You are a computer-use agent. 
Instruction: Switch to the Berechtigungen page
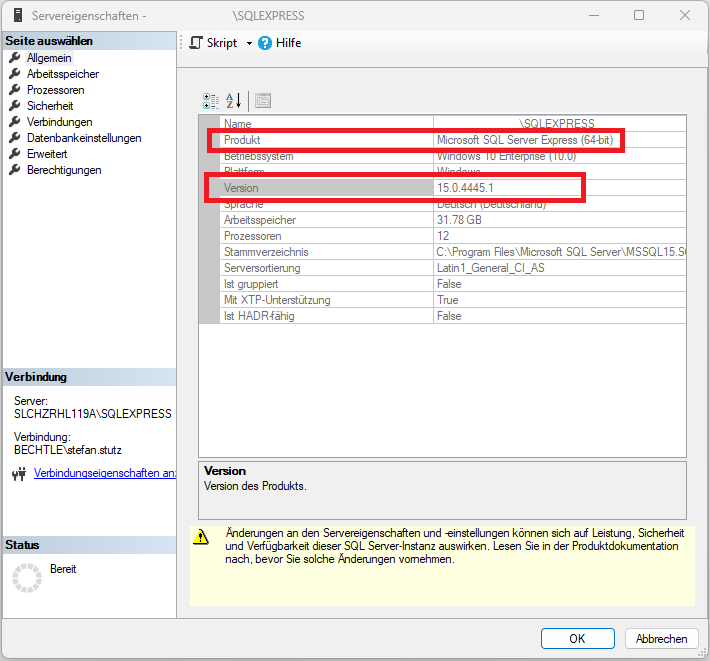64,170
